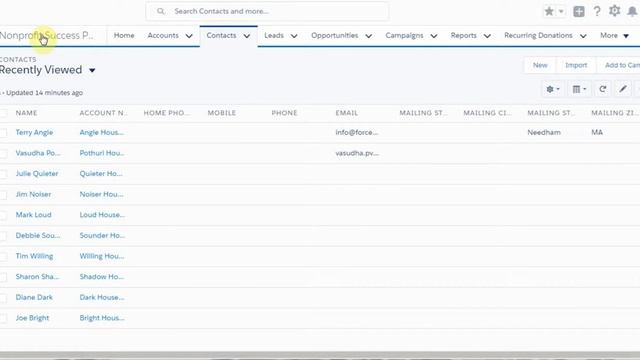The image size is (640, 360).
Task: Sort by the Mobile column header
Action: 222,113
